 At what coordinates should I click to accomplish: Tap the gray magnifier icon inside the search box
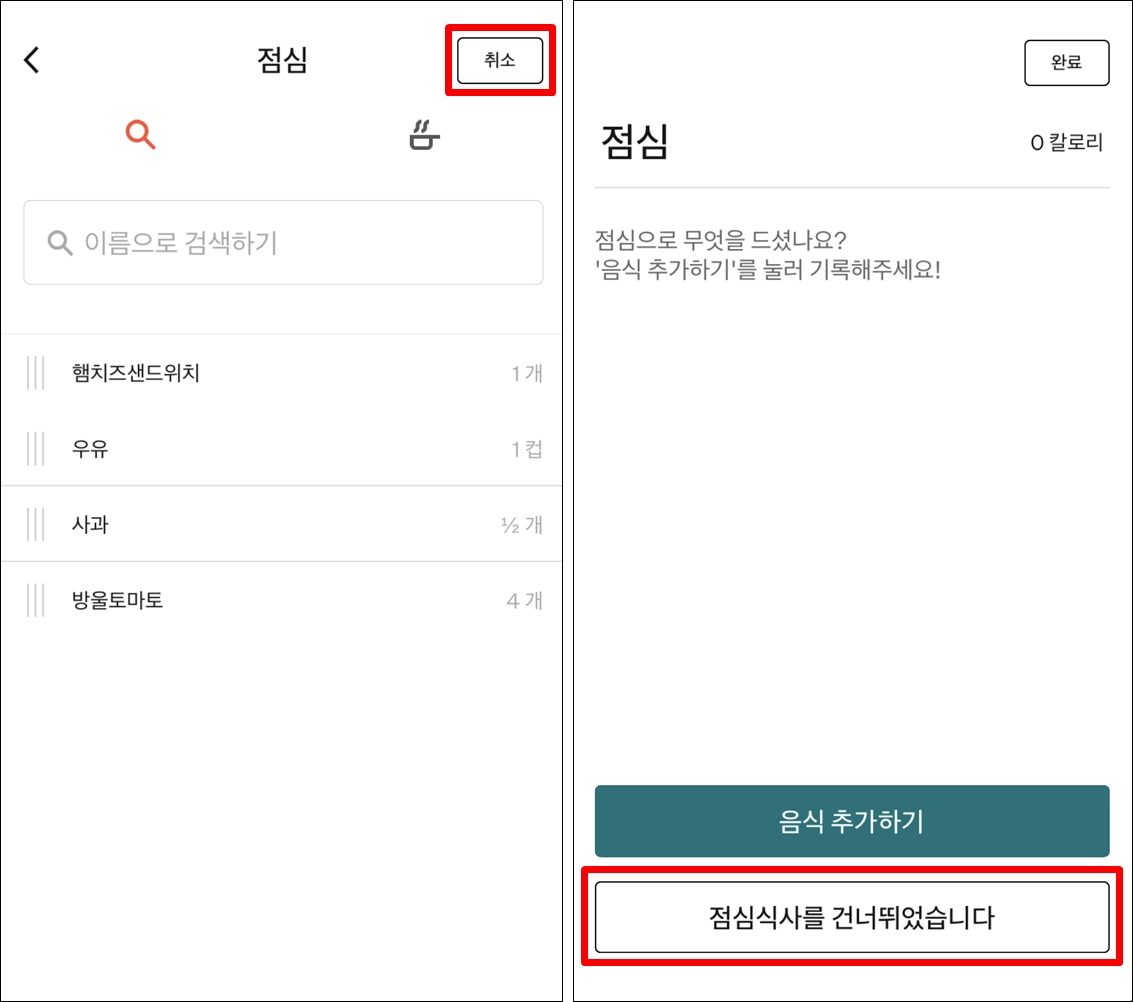click(x=60, y=242)
